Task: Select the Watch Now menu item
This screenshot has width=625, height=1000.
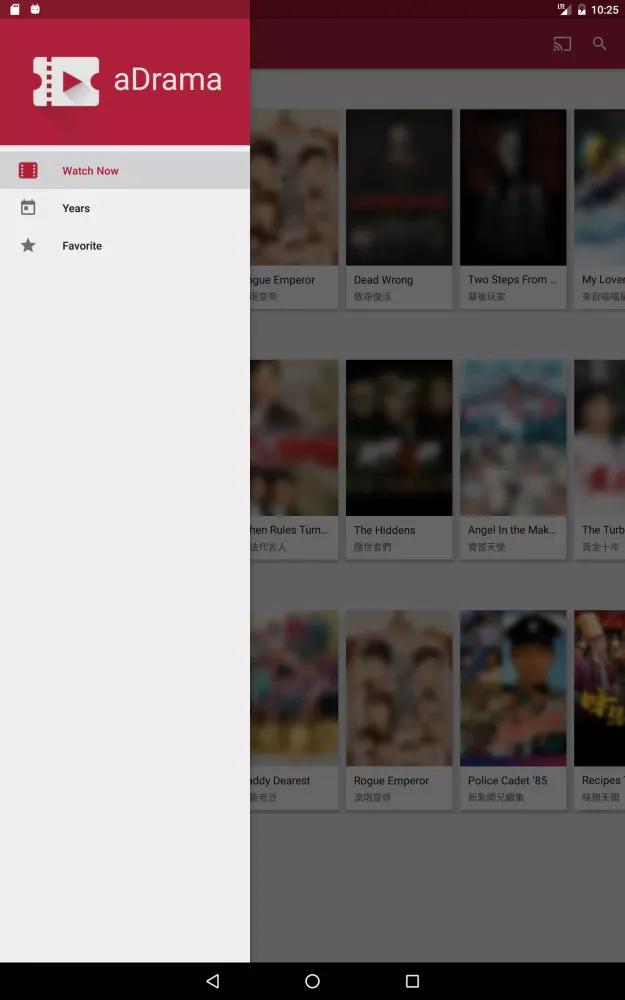Action: tap(125, 170)
